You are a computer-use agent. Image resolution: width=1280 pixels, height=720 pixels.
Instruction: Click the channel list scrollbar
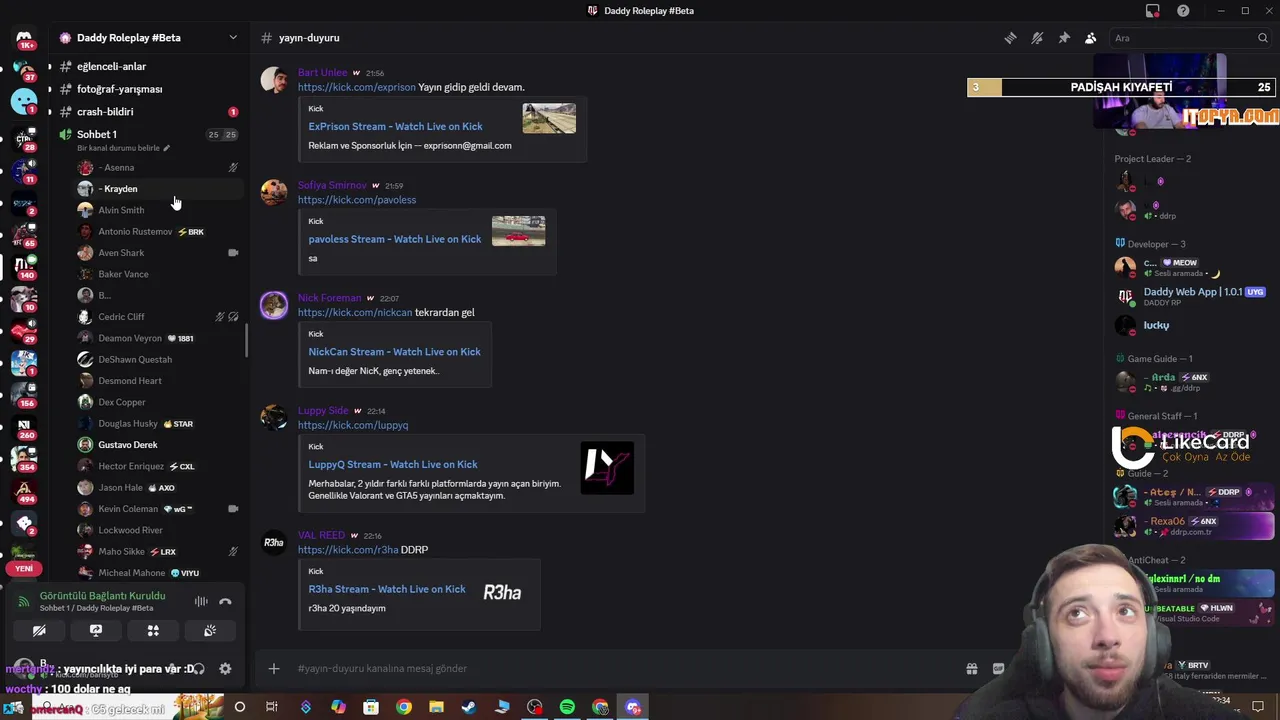pyautogui.click(x=246, y=340)
